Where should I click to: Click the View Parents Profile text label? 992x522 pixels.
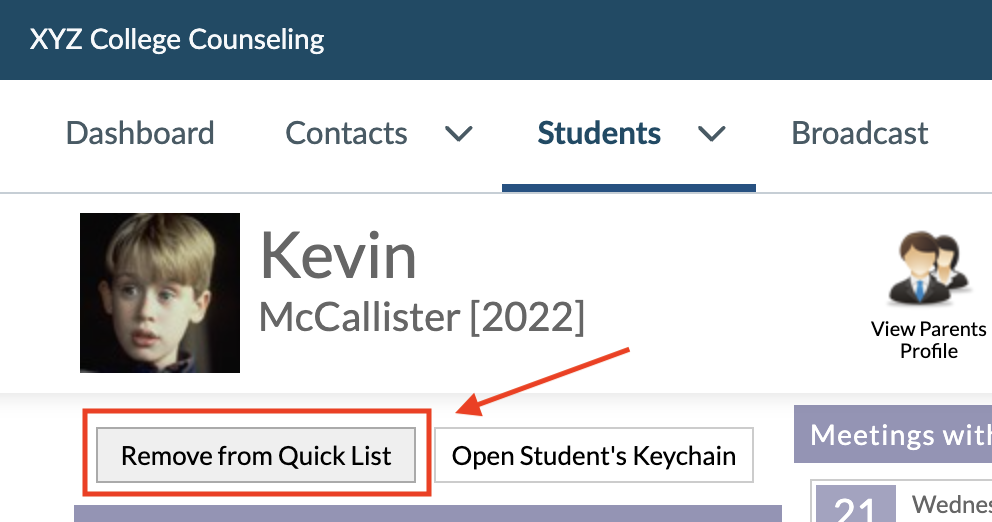pyautogui.click(x=928, y=340)
